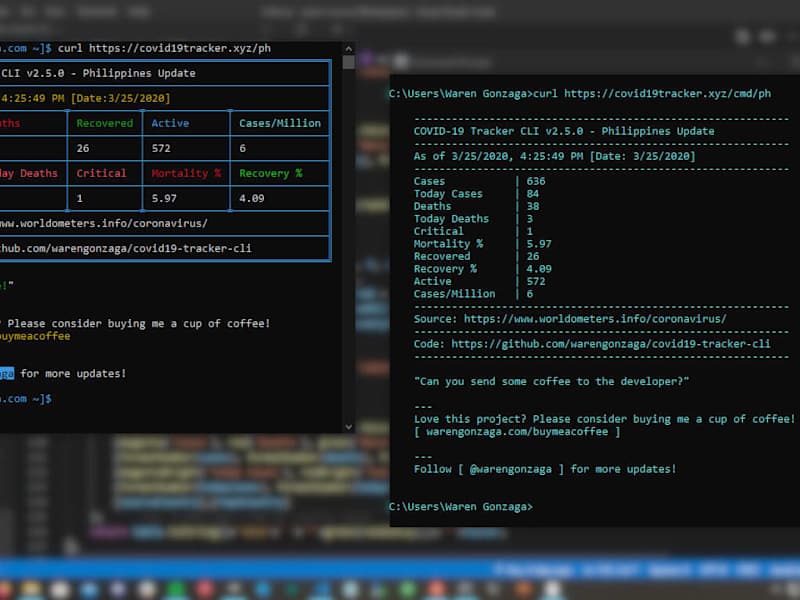Click 'Love this project?' line in right terminal
The image size is (800, 600).
tap(604, 419)
